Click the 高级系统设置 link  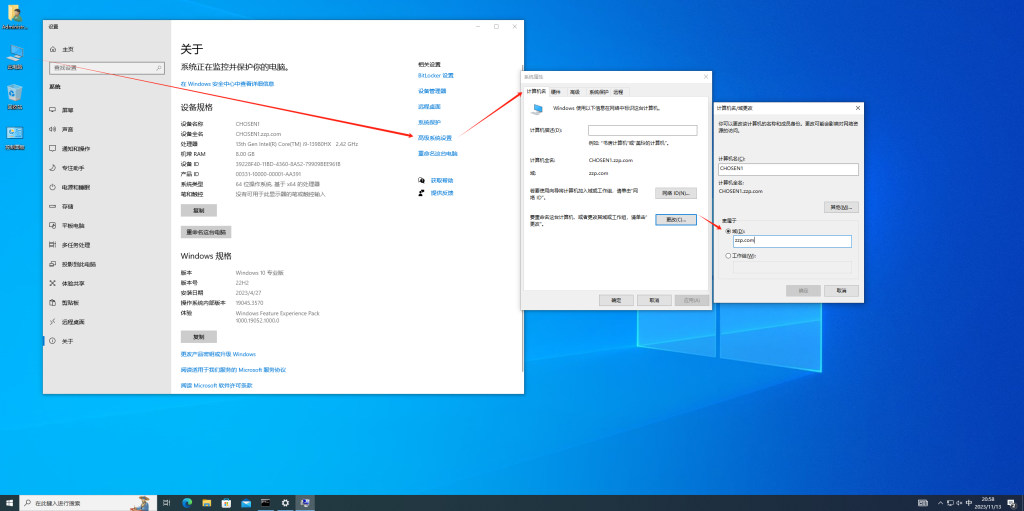click(435, 138)
